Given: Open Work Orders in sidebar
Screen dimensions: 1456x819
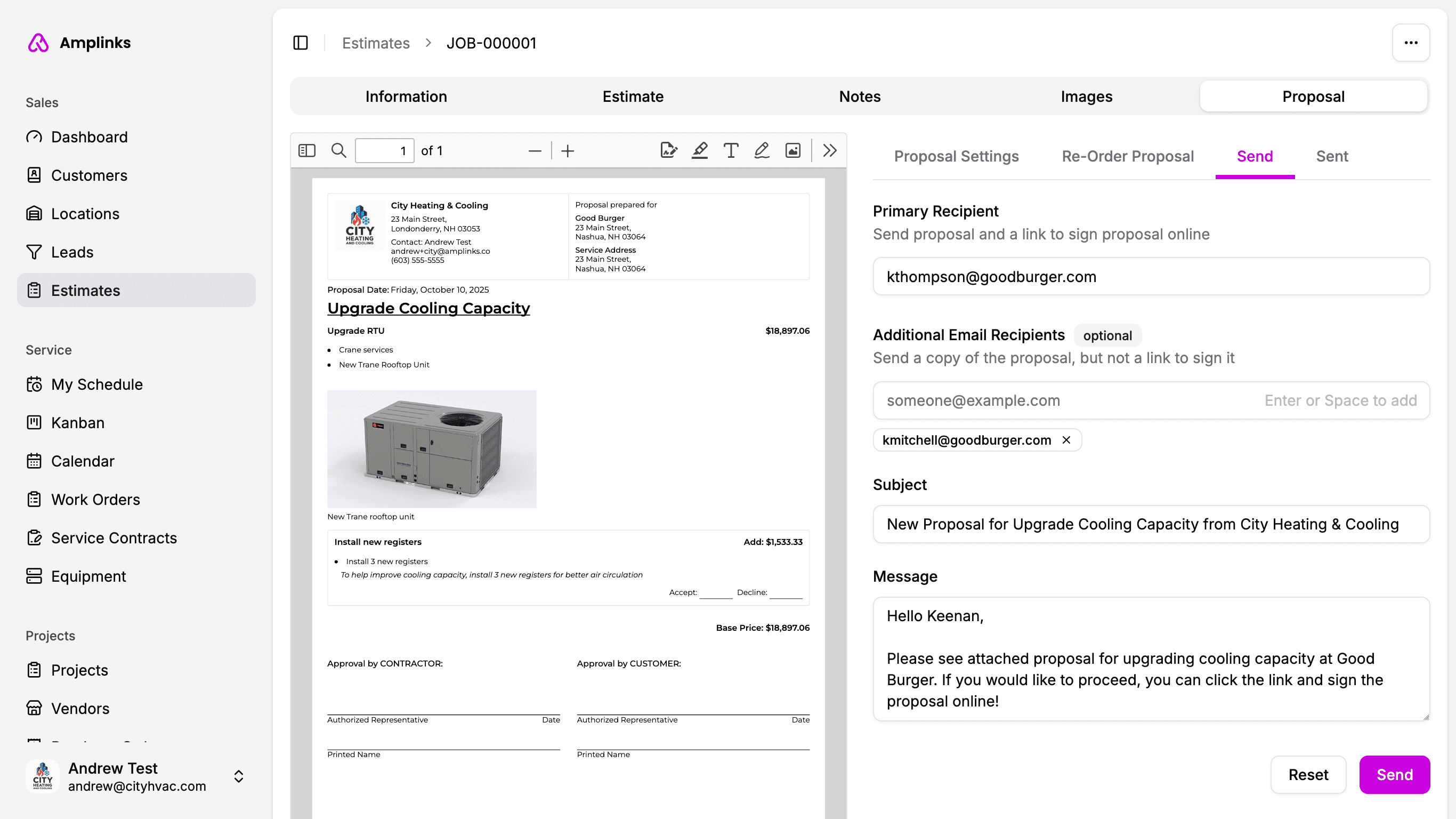Looking at the screenshot, I should point(95,500).
